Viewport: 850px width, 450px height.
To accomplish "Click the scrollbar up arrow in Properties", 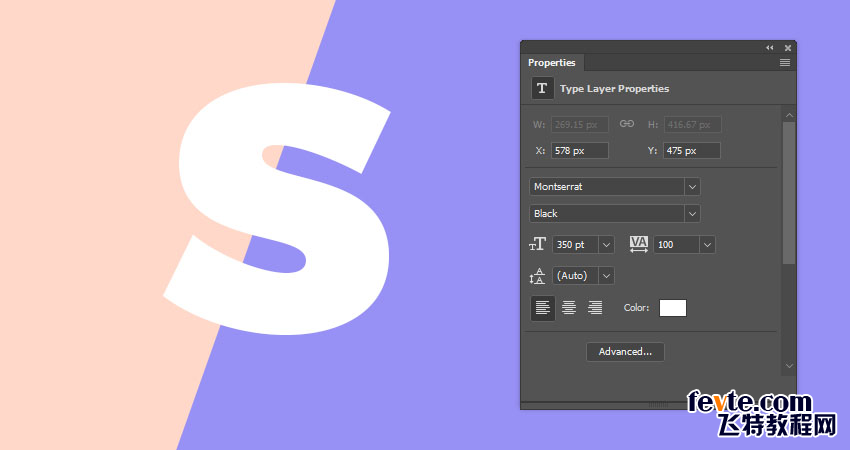I will [789, 115].
